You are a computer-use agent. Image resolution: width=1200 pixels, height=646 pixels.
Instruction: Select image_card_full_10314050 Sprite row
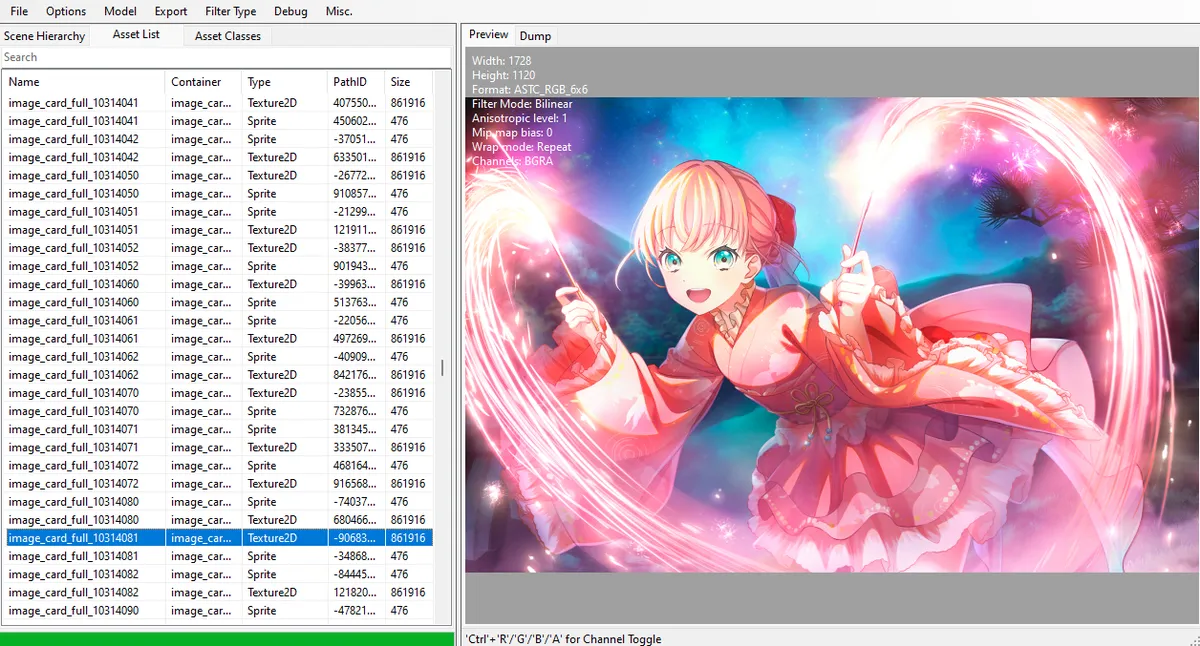tap(218, 193)
